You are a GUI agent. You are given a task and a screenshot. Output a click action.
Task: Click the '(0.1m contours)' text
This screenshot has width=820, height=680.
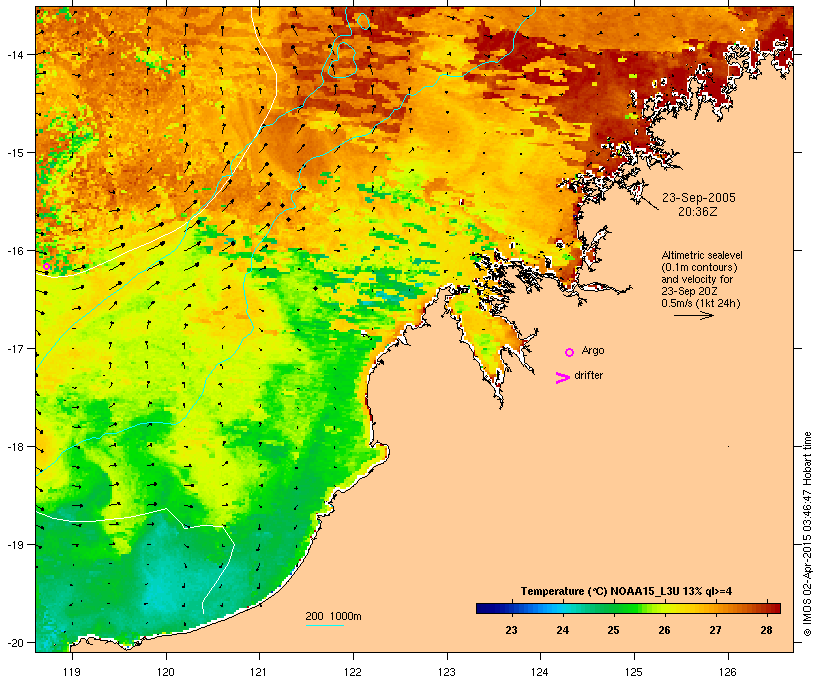tap(699, 267)
